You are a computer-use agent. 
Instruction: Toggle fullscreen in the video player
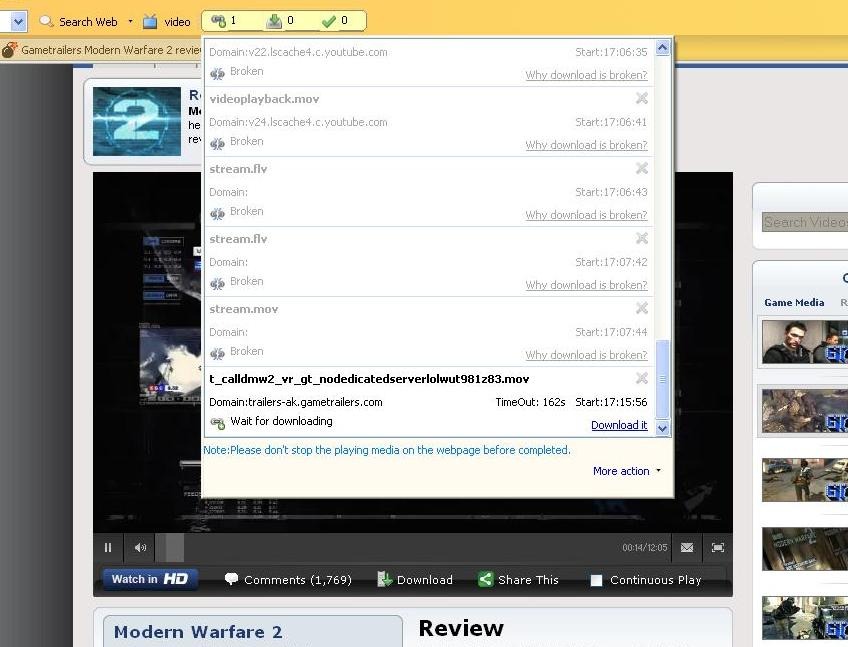coord(718,548)
